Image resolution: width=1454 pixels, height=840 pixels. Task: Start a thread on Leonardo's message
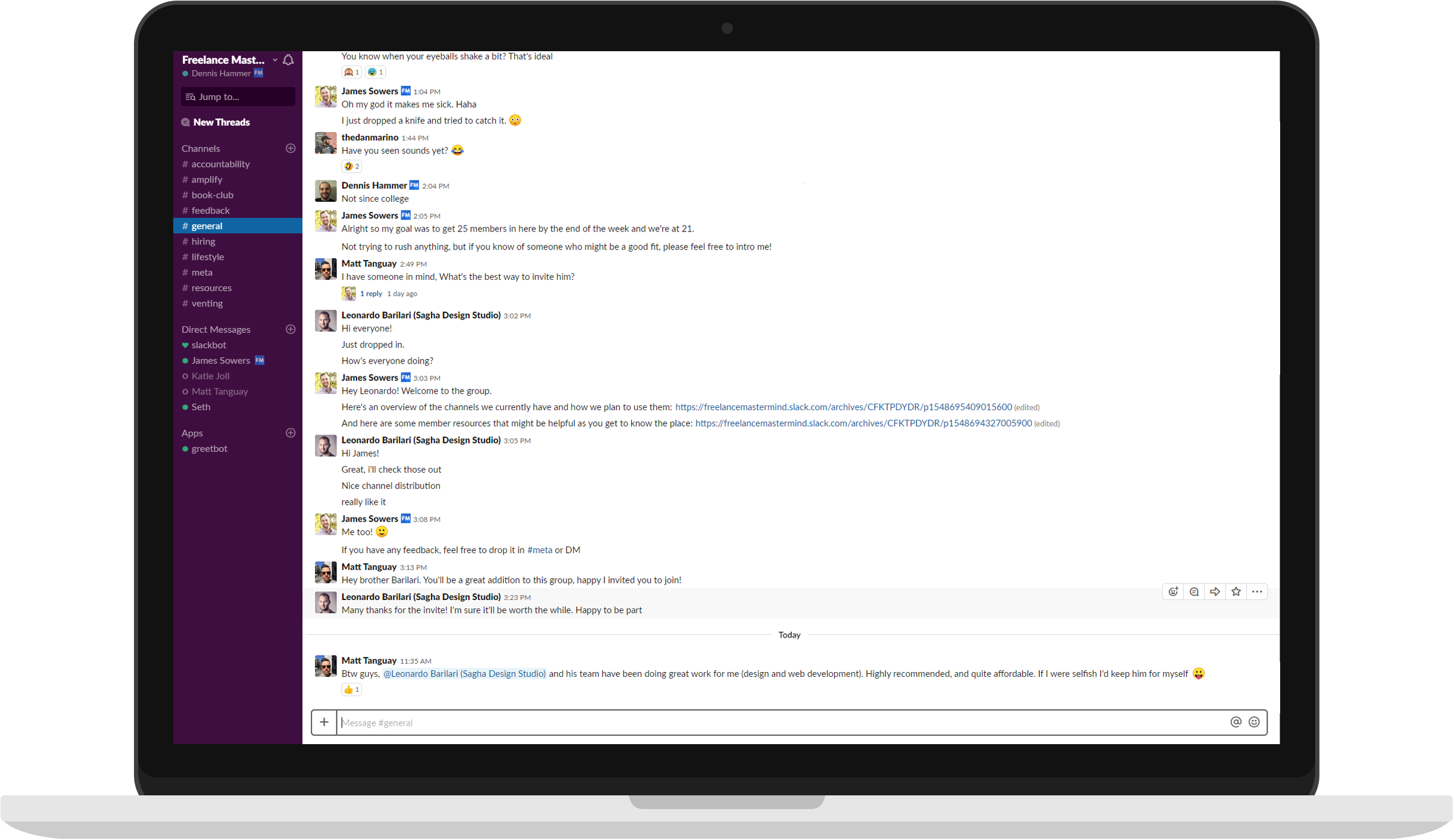(1194, 592)
